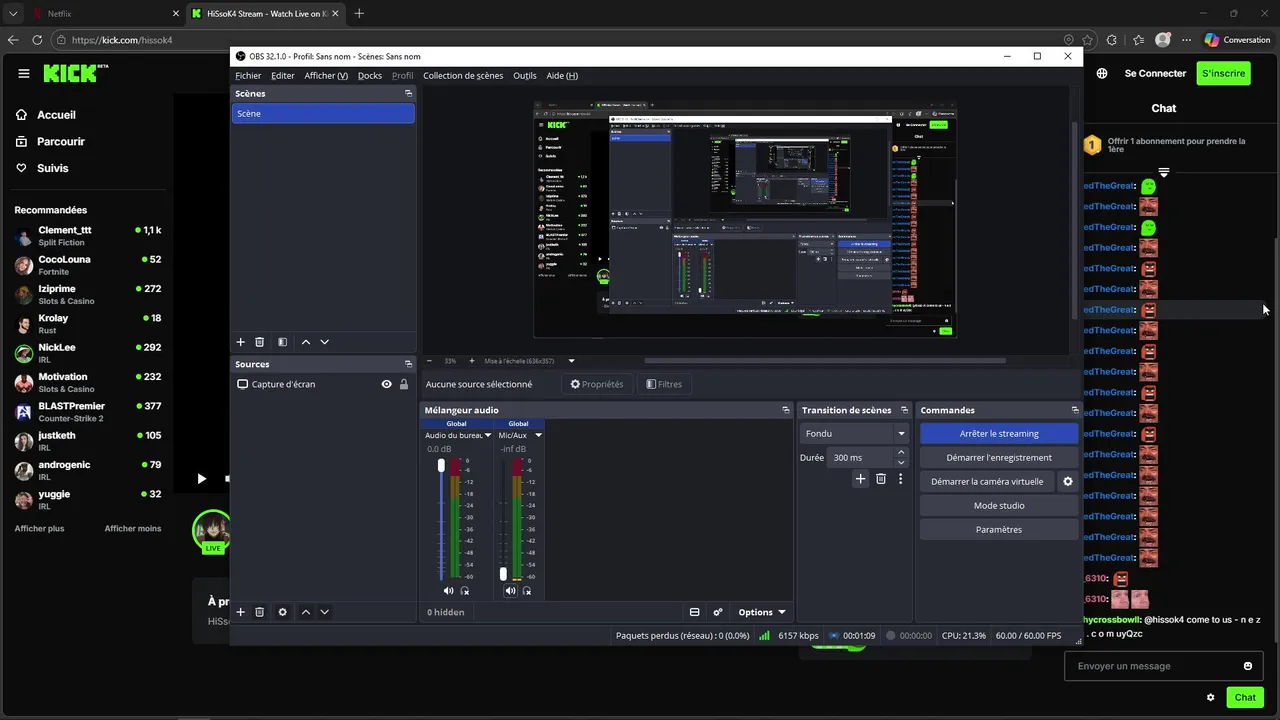Screen dimensions: 1280x720
Task: Click Arrêter le streaming button
Action: [999, 434]
